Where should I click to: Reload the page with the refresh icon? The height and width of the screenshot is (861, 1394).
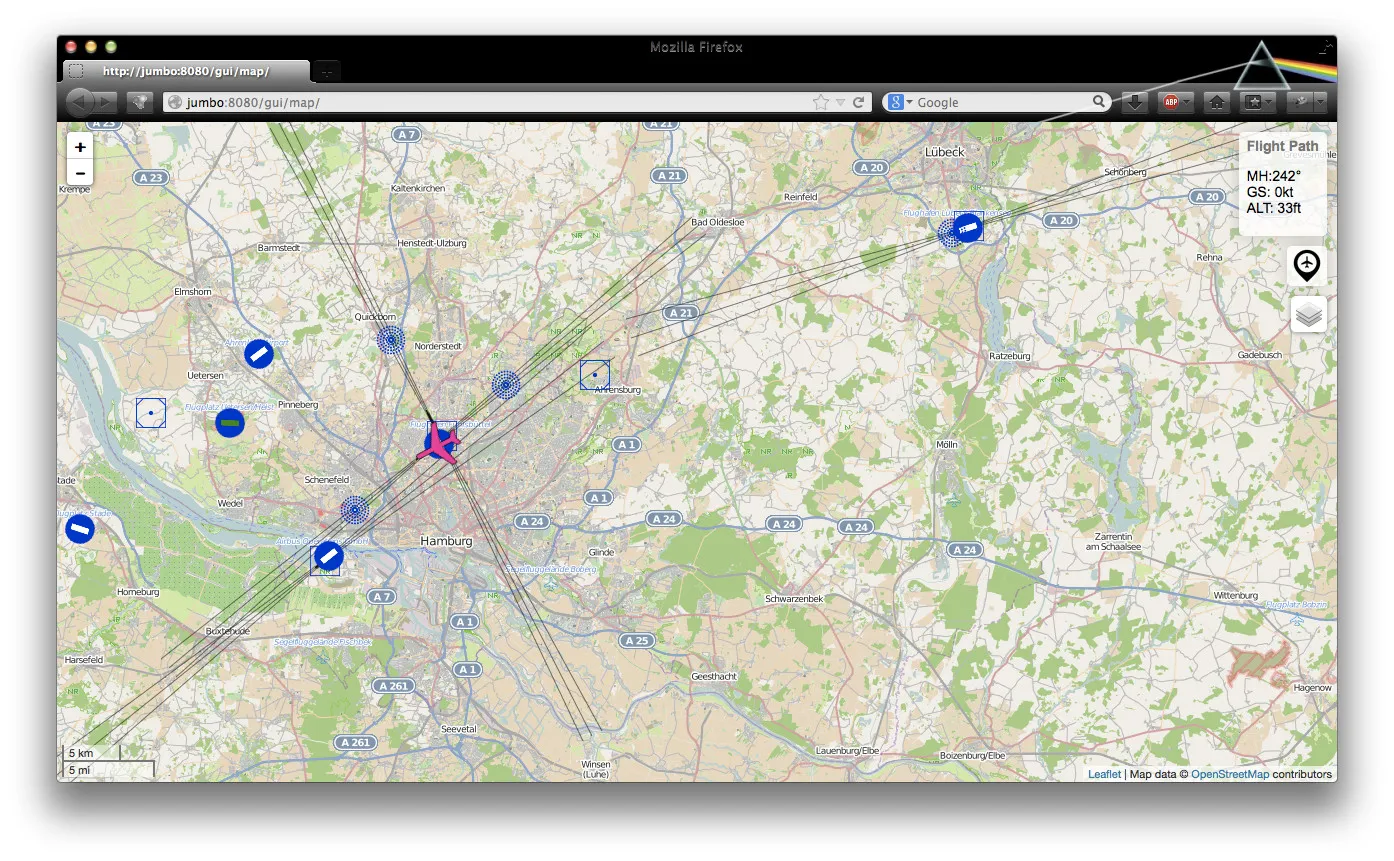click(x=858, y=102)
